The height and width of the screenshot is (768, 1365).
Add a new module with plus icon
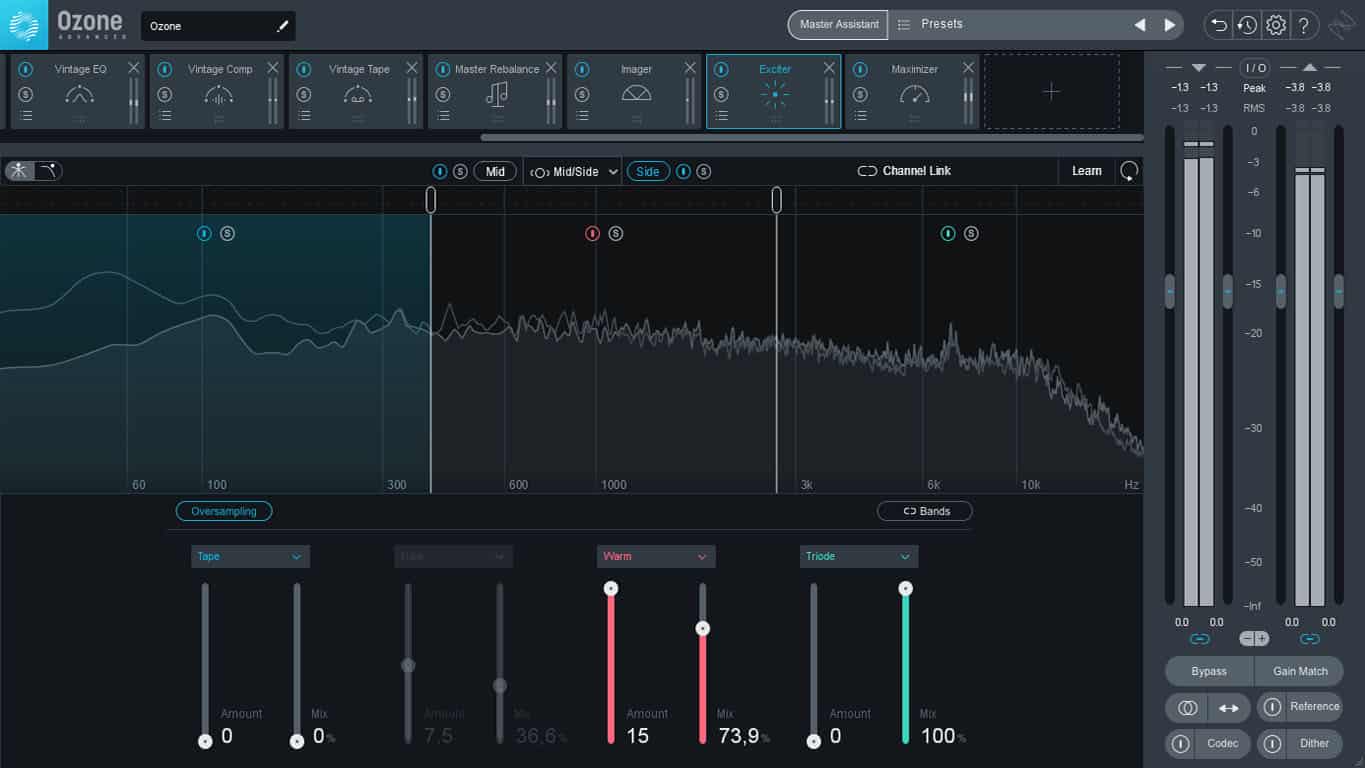[x=1051, y=92]
